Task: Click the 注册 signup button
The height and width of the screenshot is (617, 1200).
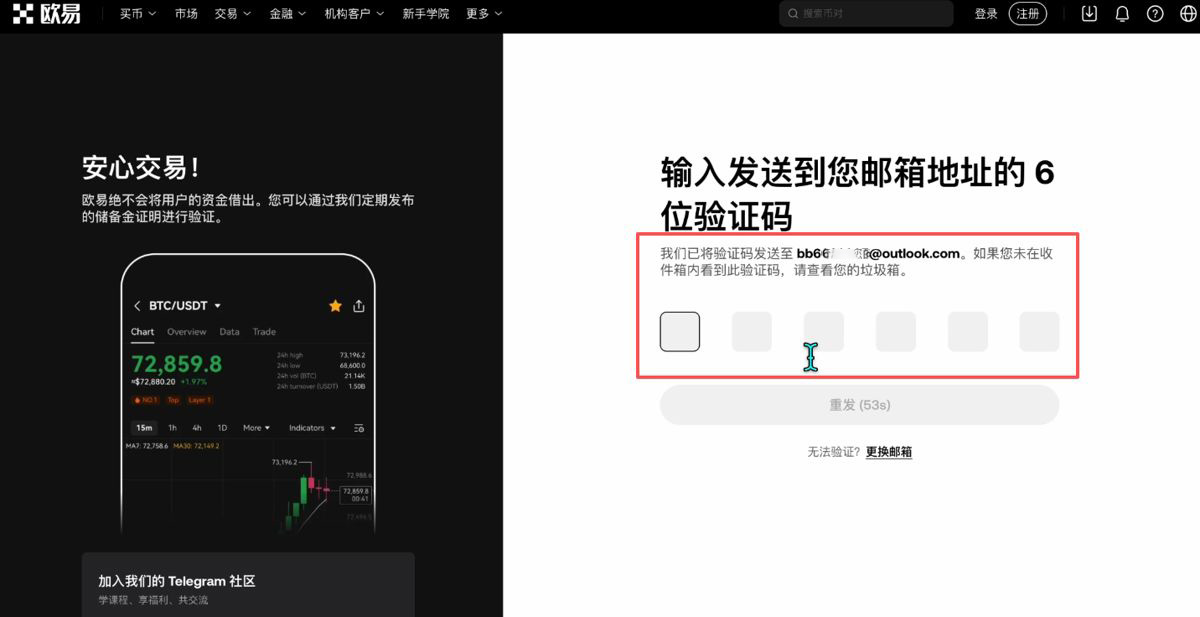Action: (x=1027, y=13)
